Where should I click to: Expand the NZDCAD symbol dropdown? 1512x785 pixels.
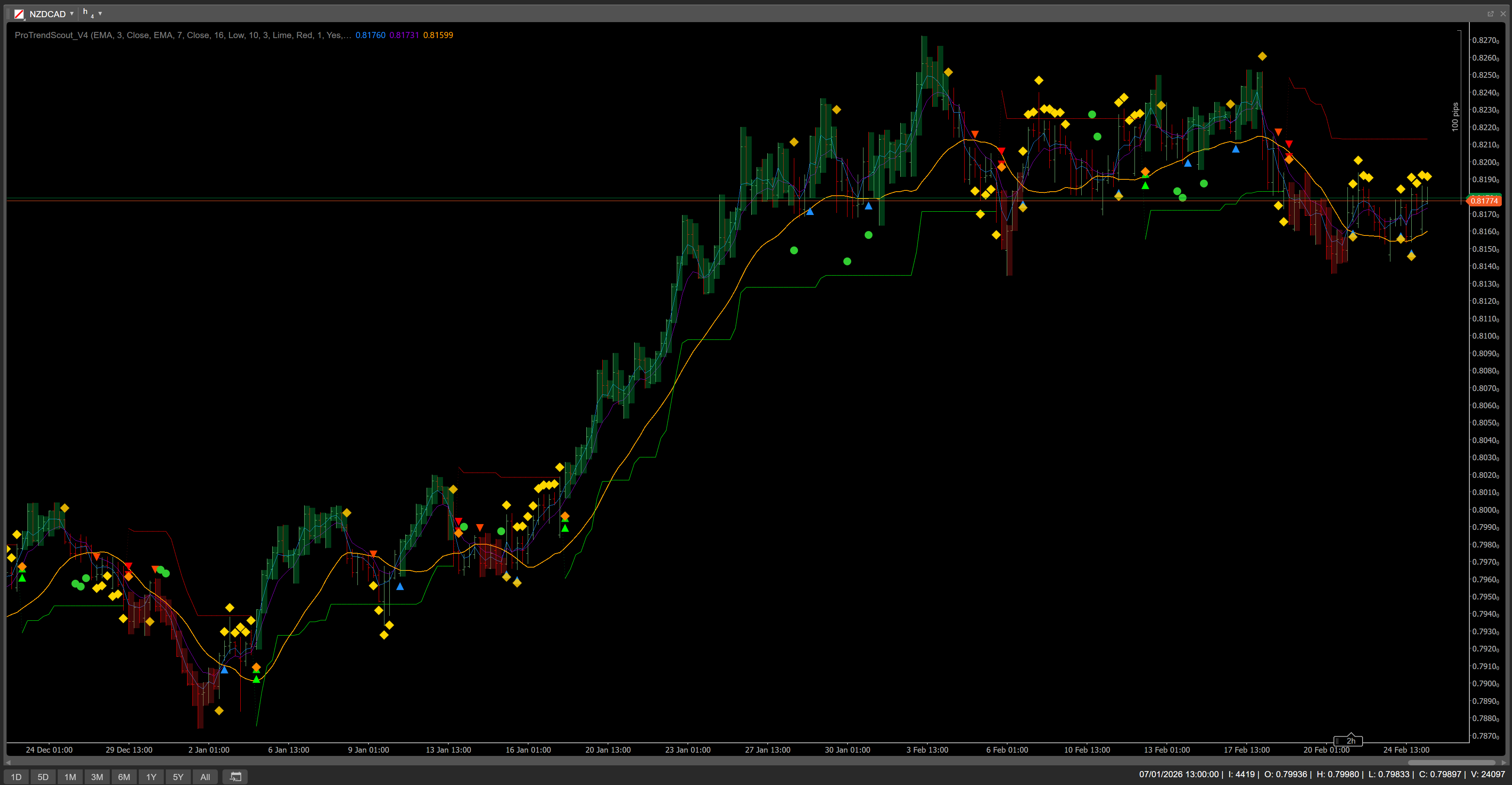coord(72,14)
